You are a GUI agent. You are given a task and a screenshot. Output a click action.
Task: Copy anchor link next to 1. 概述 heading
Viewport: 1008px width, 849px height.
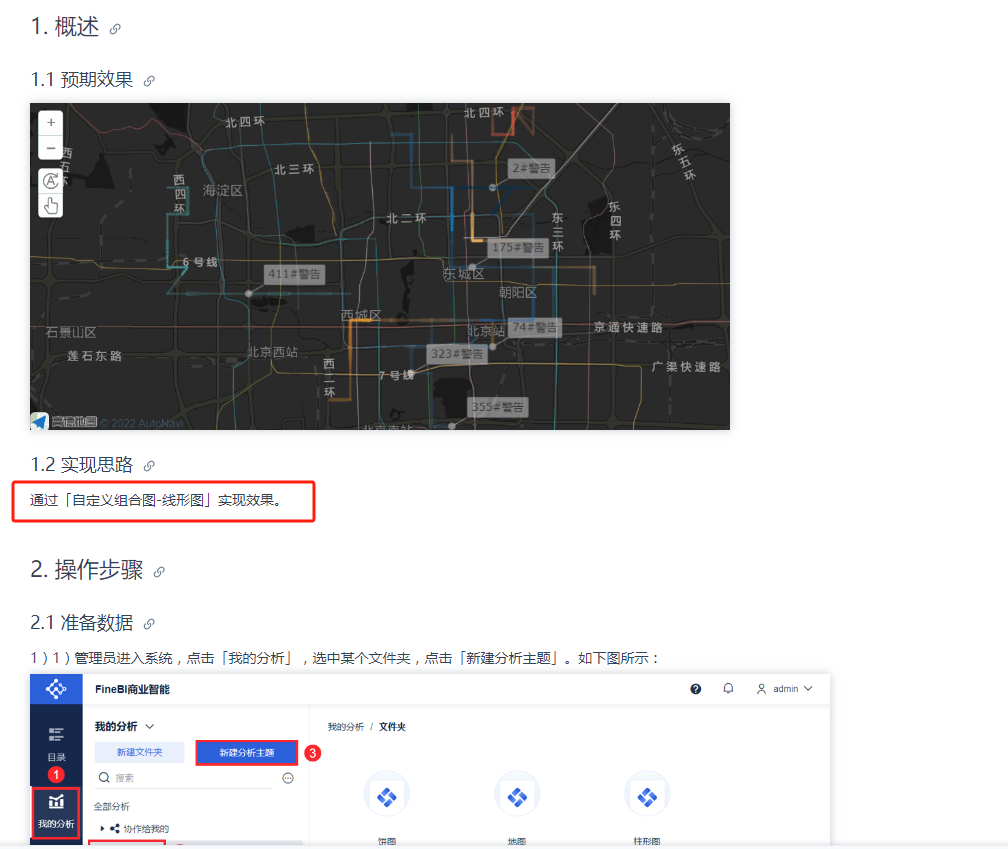[x=115, y=29]
